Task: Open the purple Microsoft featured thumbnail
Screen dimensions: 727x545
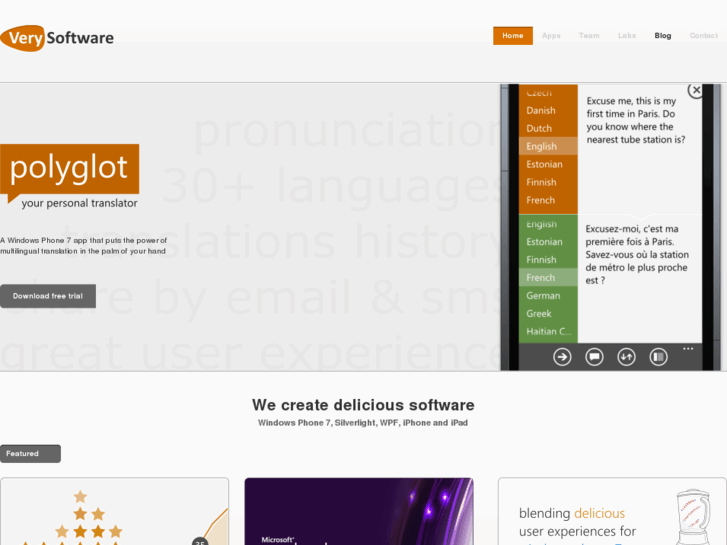Action: [359, 511]
